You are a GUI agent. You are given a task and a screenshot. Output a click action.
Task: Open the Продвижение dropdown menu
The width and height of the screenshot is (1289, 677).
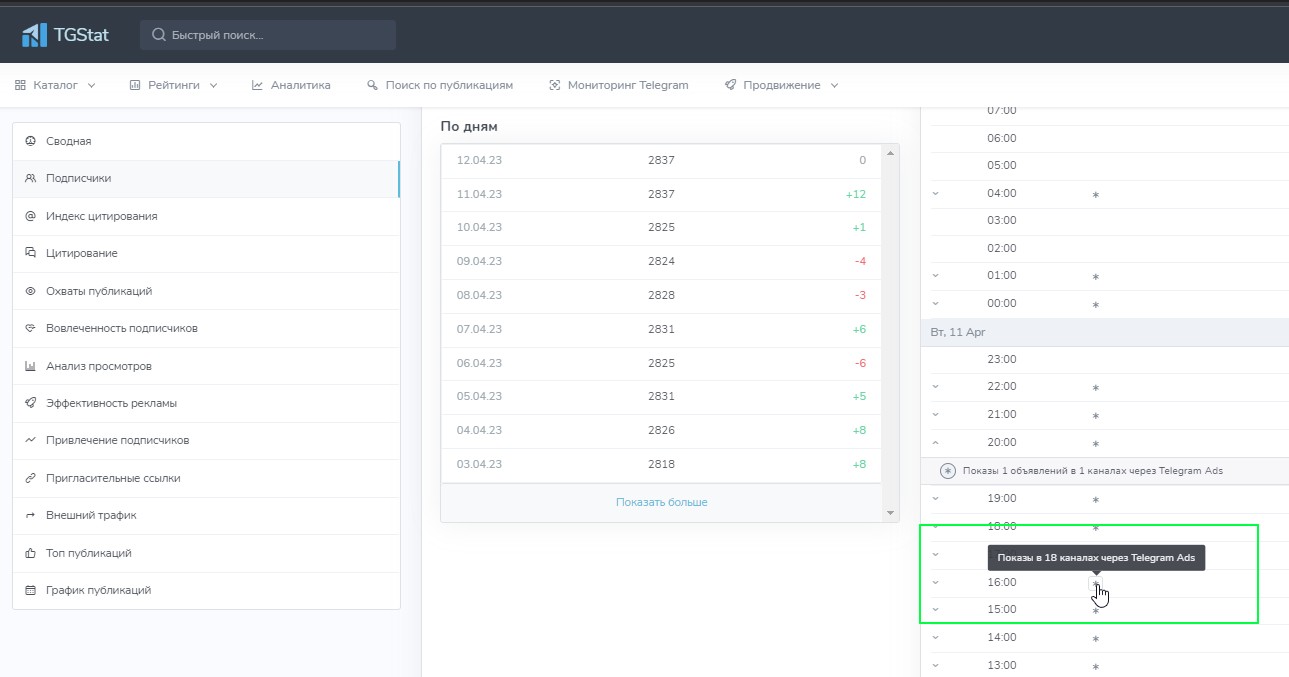[x=782, y=85]
